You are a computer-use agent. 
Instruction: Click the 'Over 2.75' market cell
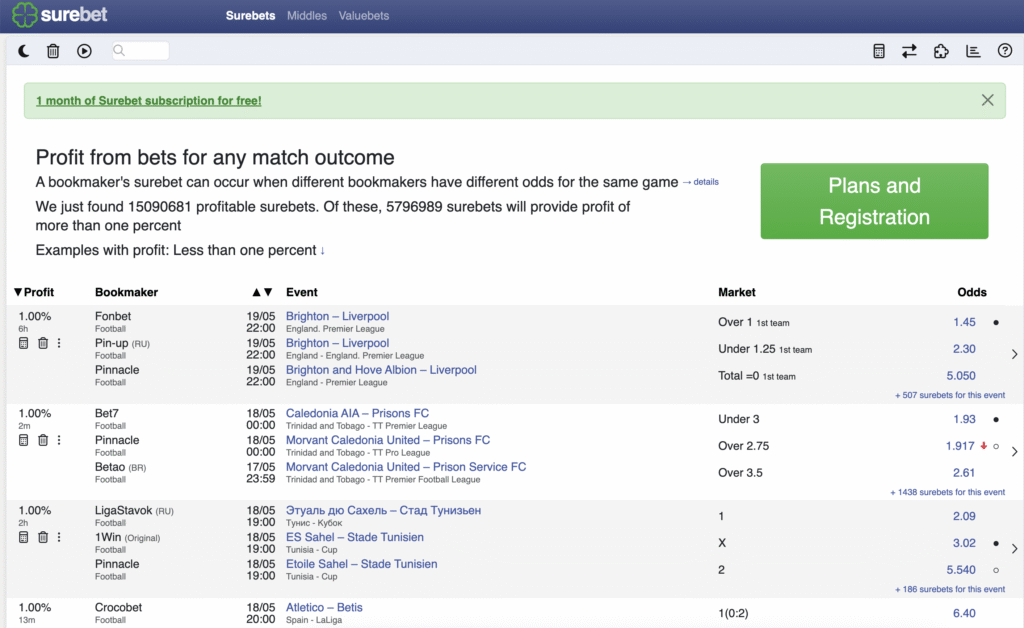click(x=744, y=446)
